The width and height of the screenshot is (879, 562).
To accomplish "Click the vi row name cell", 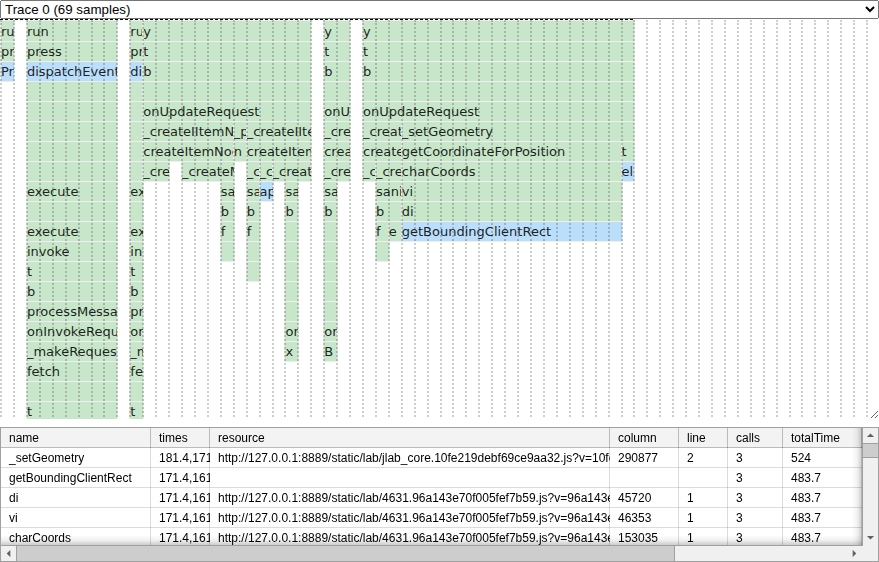I will pyautogui.click(x=75, y=518).
